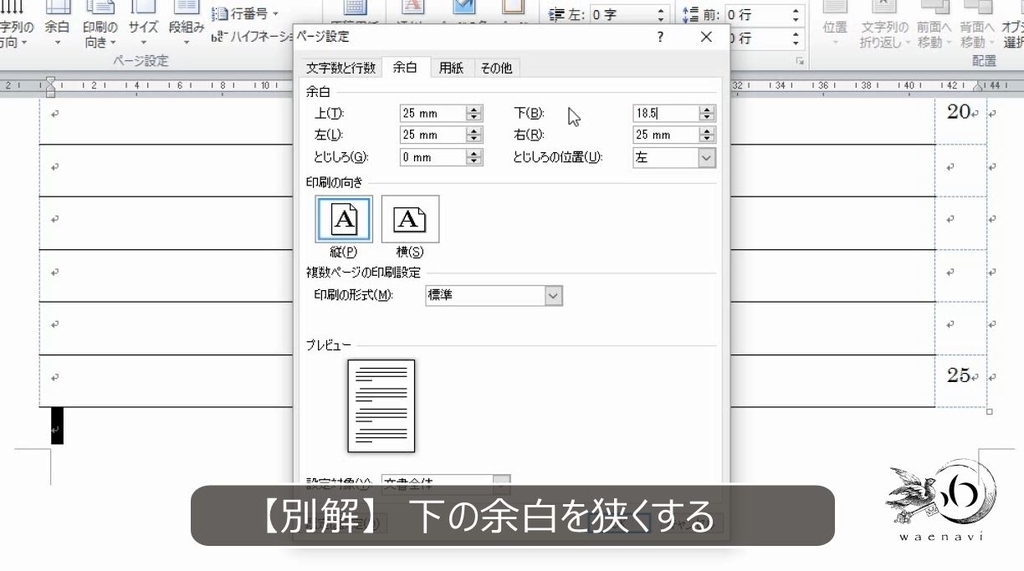This screenshot has height=571, width=1024.
Task: Click the とじしろ(G) gutter input field
Action: pos(434,157)
